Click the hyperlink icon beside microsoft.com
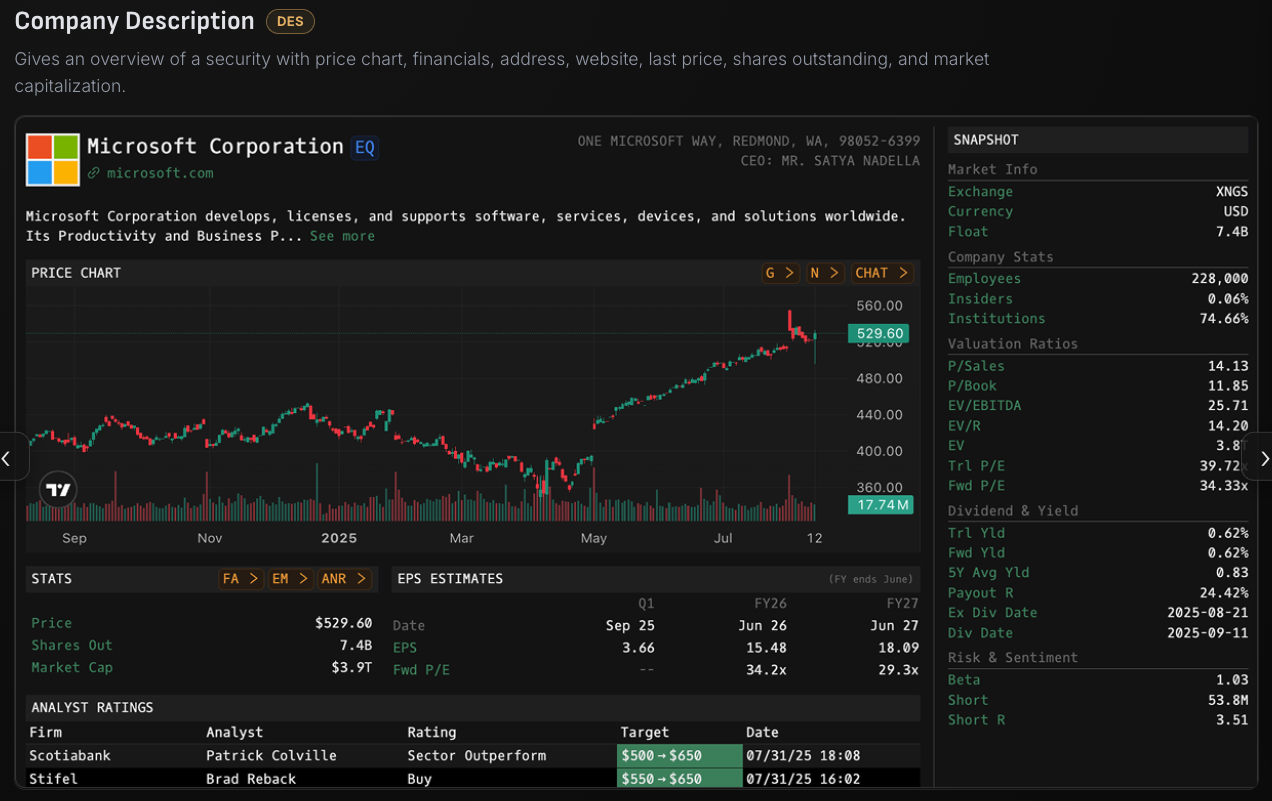1272x801 pixels. pos(92,172)
